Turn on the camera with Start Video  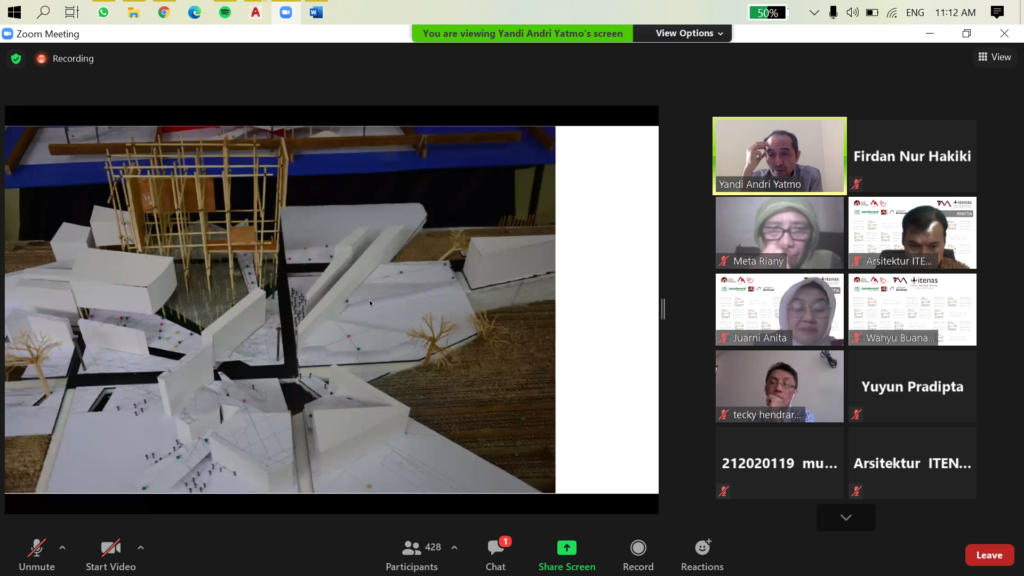(x=110, y=553)
